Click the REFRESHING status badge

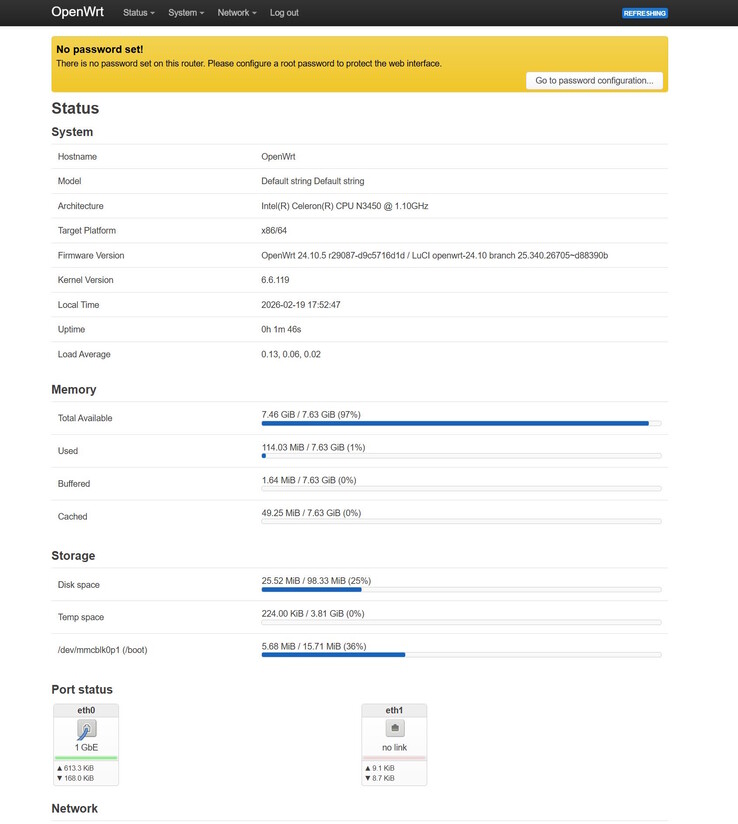tap(644, 13)
